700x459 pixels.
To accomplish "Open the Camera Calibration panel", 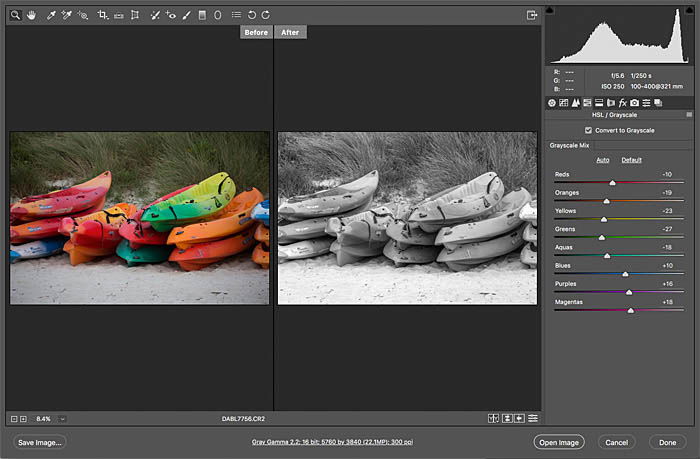I will tap(634, 103).
